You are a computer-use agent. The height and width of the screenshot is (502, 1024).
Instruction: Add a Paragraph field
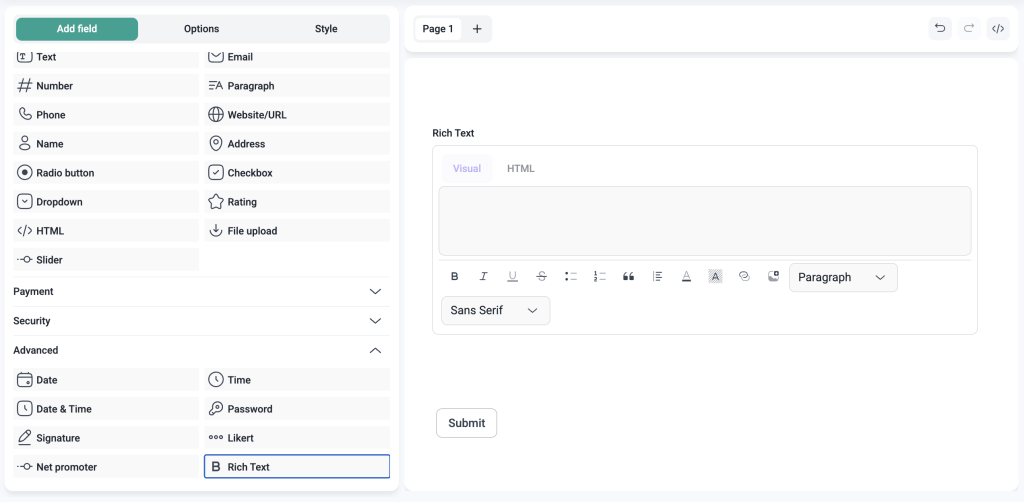click(x=297, y=86)
